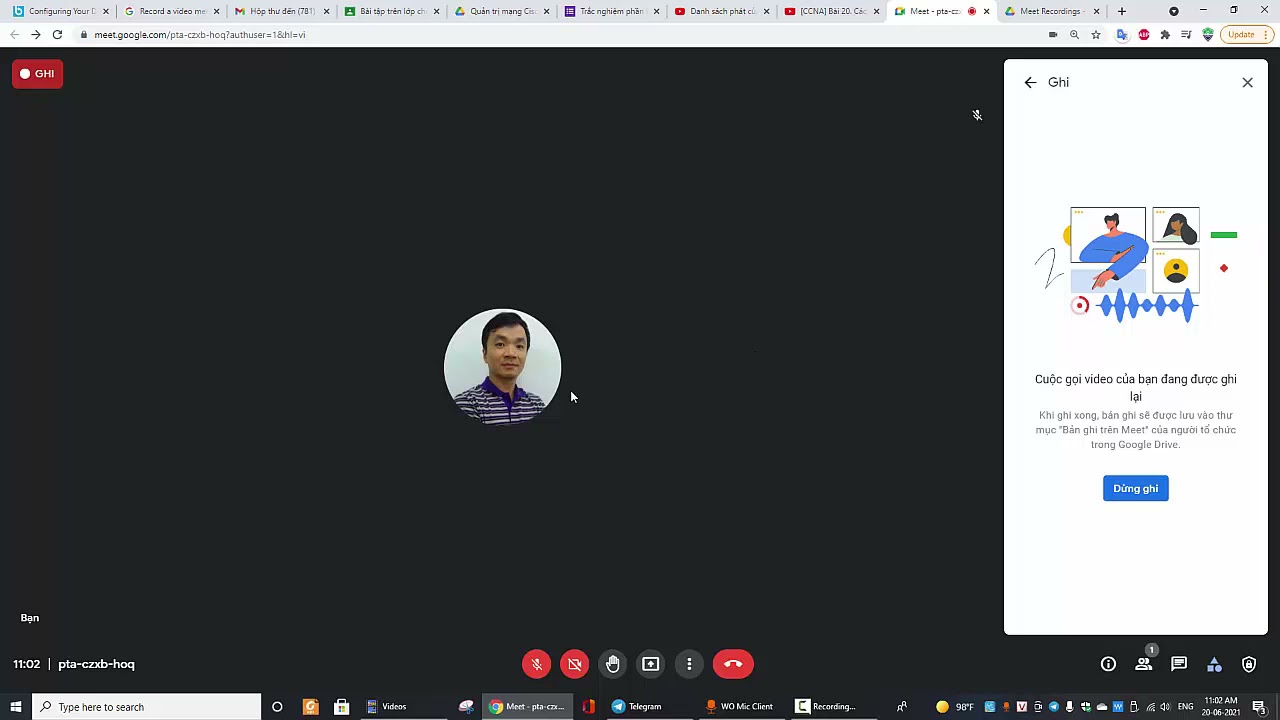Open the in-call chat panel

tap(1179, 663)
